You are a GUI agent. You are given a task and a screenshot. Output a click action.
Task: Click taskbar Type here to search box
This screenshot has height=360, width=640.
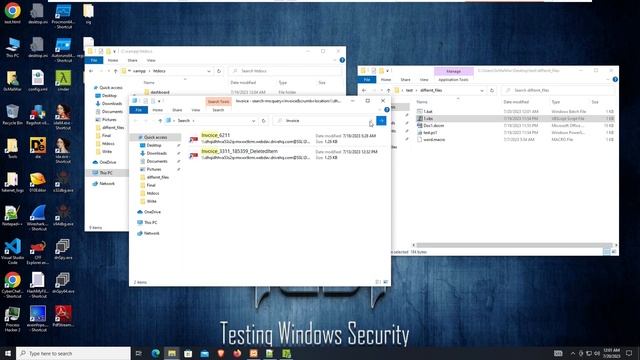(x=73, y=353)
